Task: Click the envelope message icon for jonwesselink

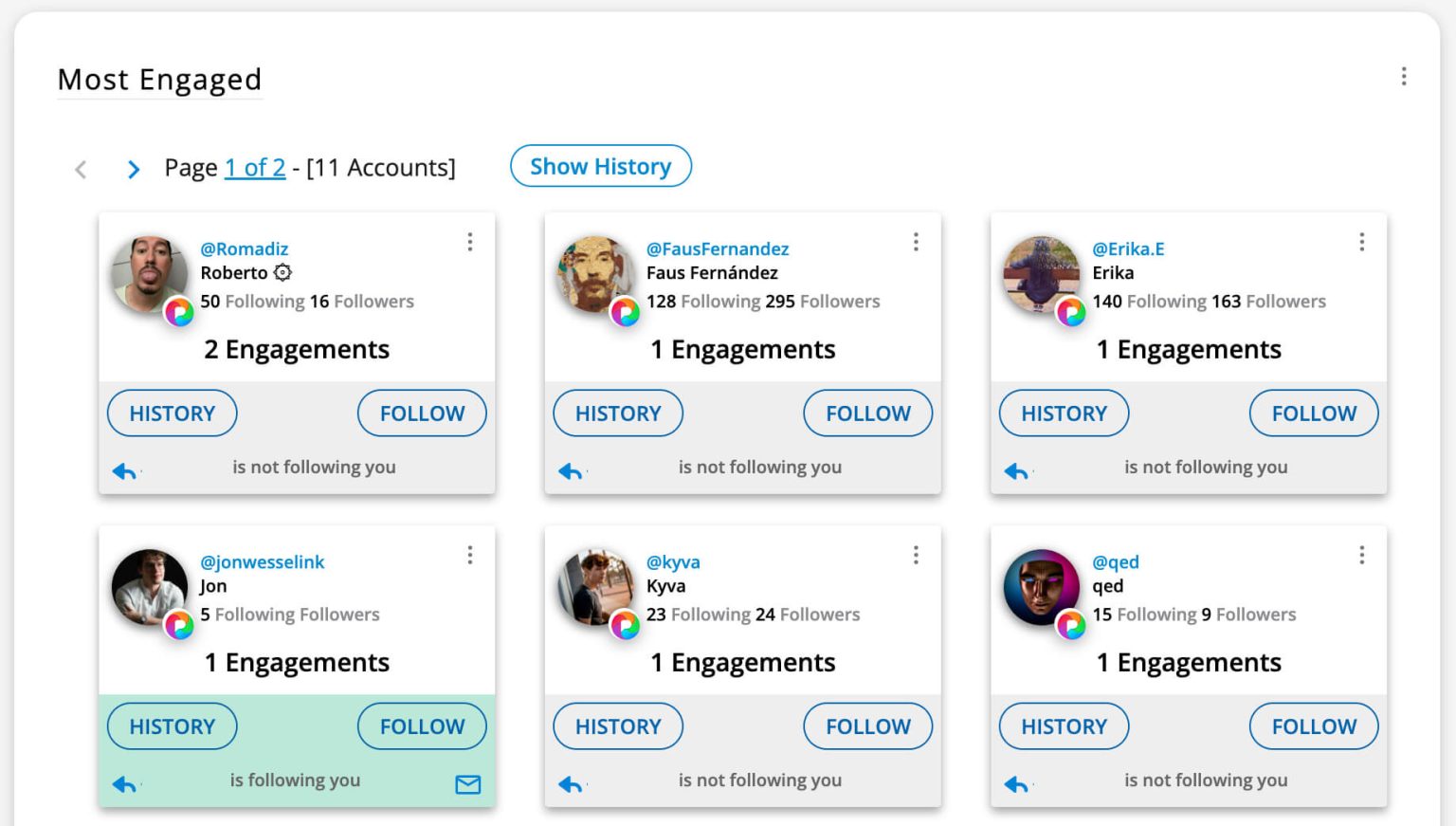Action: pos(468,784)
